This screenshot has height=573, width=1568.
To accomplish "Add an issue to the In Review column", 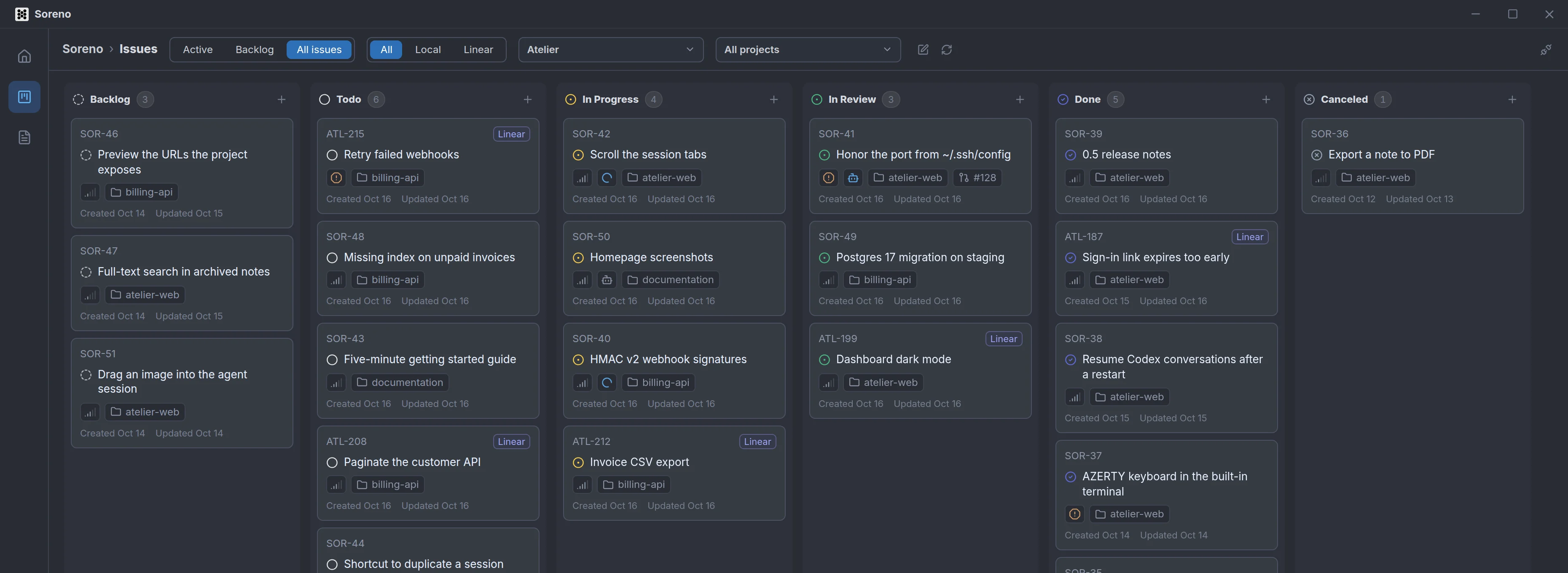I will pyautogui.click(x=1020, y=100).
